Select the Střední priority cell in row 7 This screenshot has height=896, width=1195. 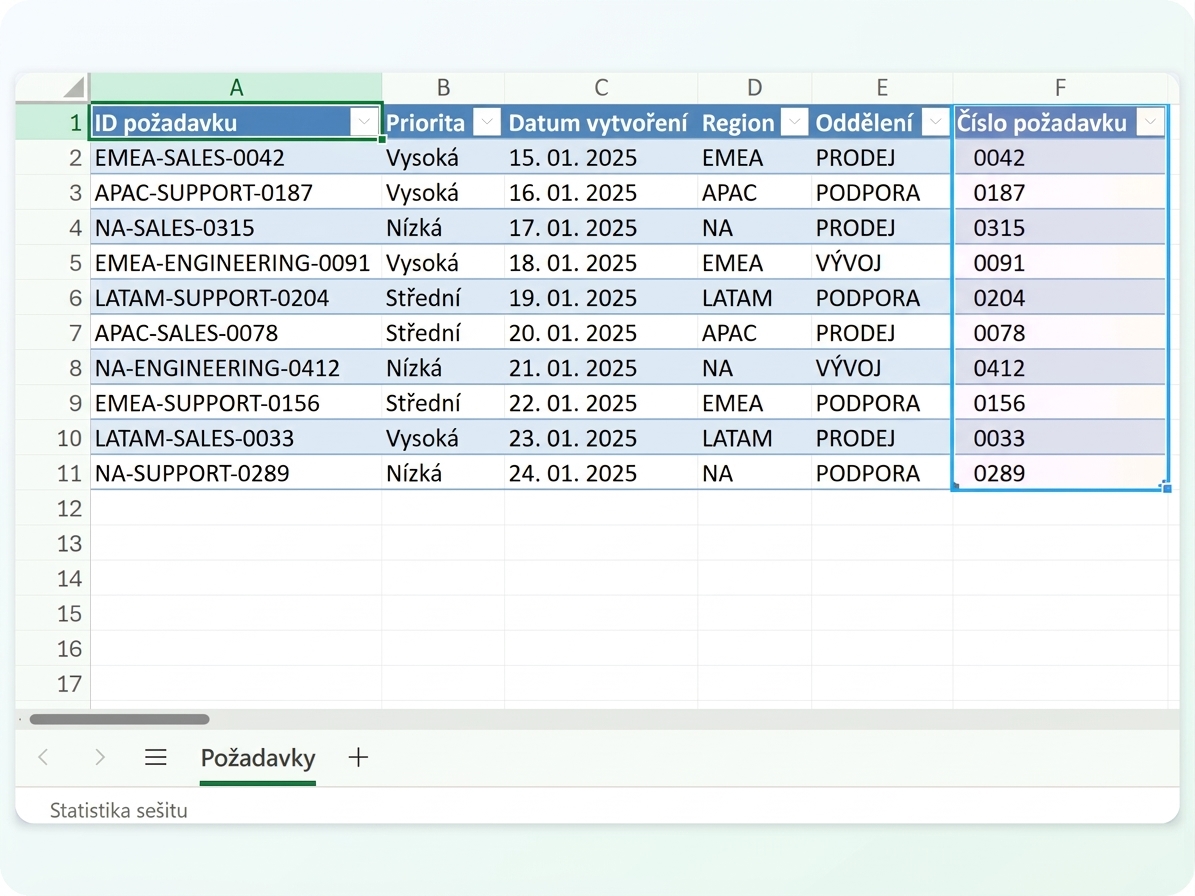pyautogui.click(x=443, y=333)
